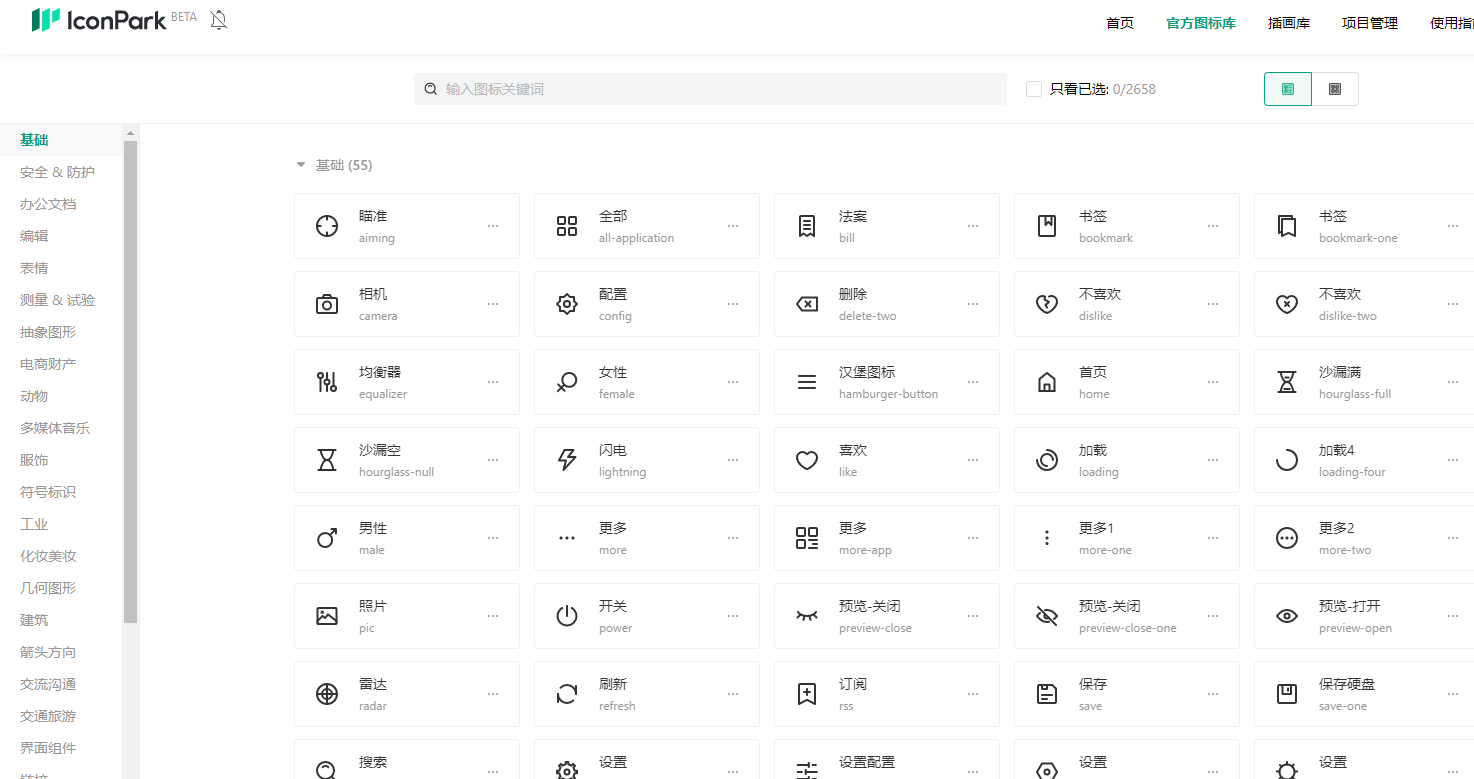Open the ellipsis menu for home
Screen dimensions: 1474x779
(x=1213, y=382)
